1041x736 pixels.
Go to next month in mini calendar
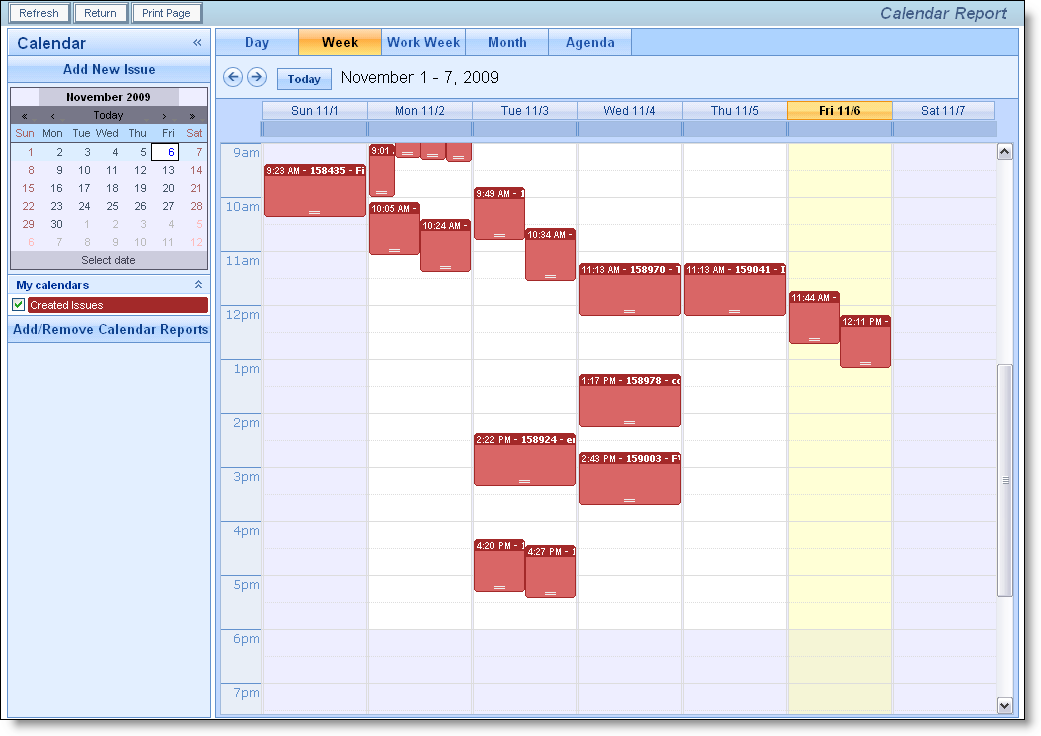click(165, 116)
